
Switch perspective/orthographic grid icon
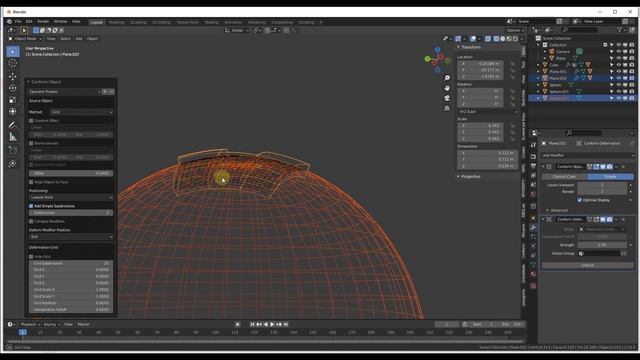click(447, 108)
